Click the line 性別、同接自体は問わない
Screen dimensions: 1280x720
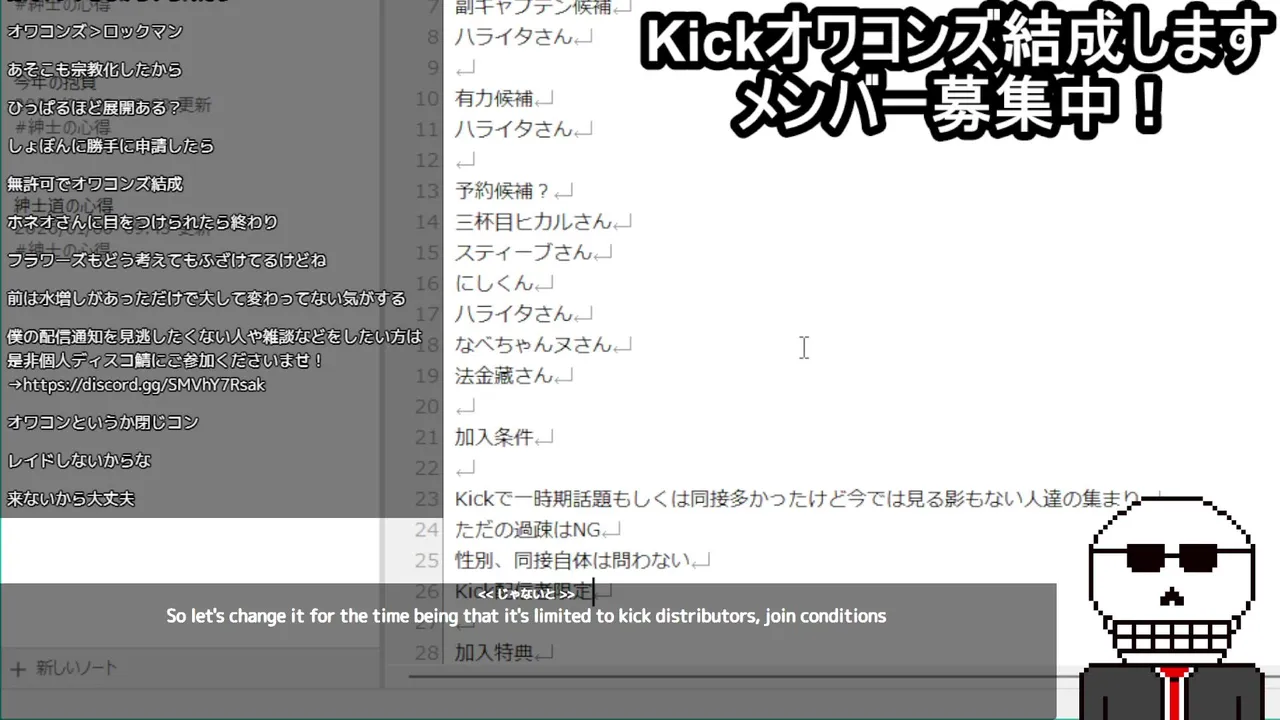point(573,560)
